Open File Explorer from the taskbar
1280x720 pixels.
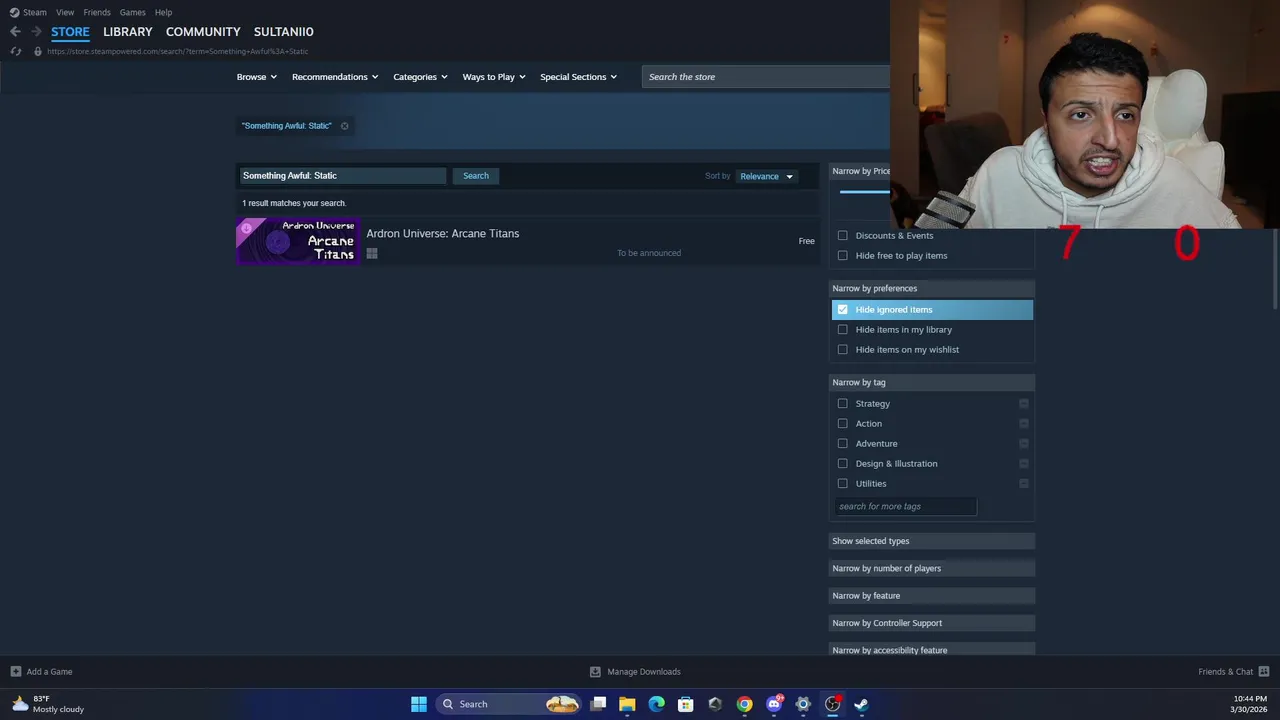(627, 704)
